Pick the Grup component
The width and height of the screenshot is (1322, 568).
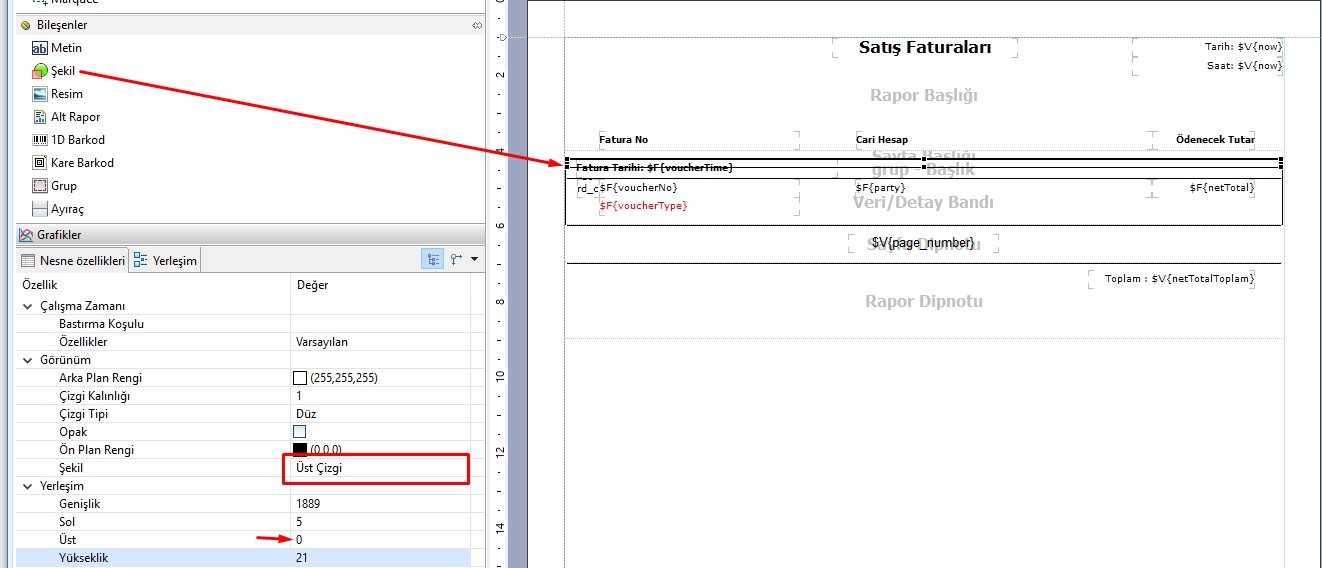click(x=63, y=186)
